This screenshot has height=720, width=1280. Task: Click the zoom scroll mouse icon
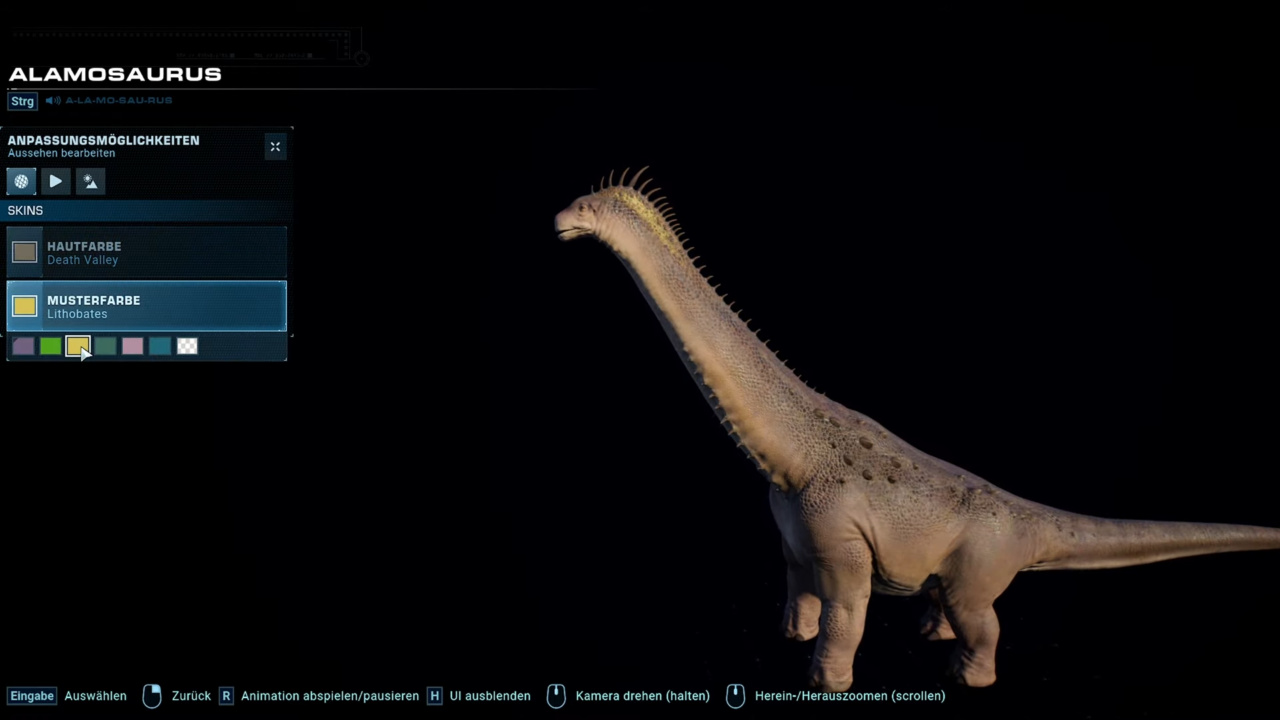(735, 696)
